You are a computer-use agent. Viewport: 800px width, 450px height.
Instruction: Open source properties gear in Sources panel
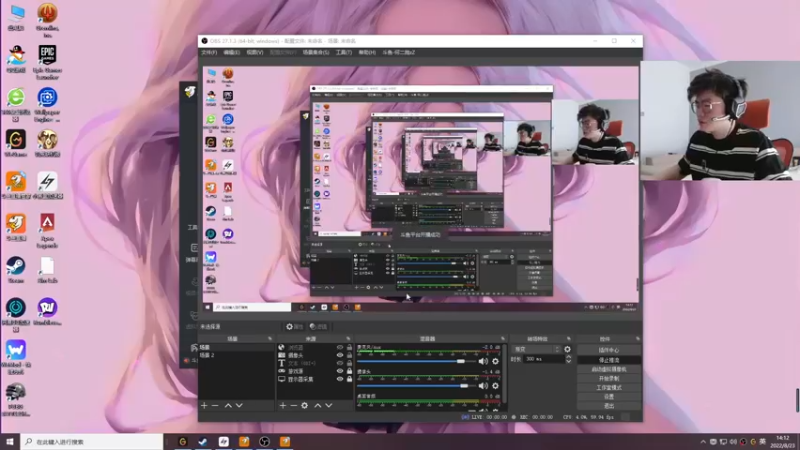304,405
